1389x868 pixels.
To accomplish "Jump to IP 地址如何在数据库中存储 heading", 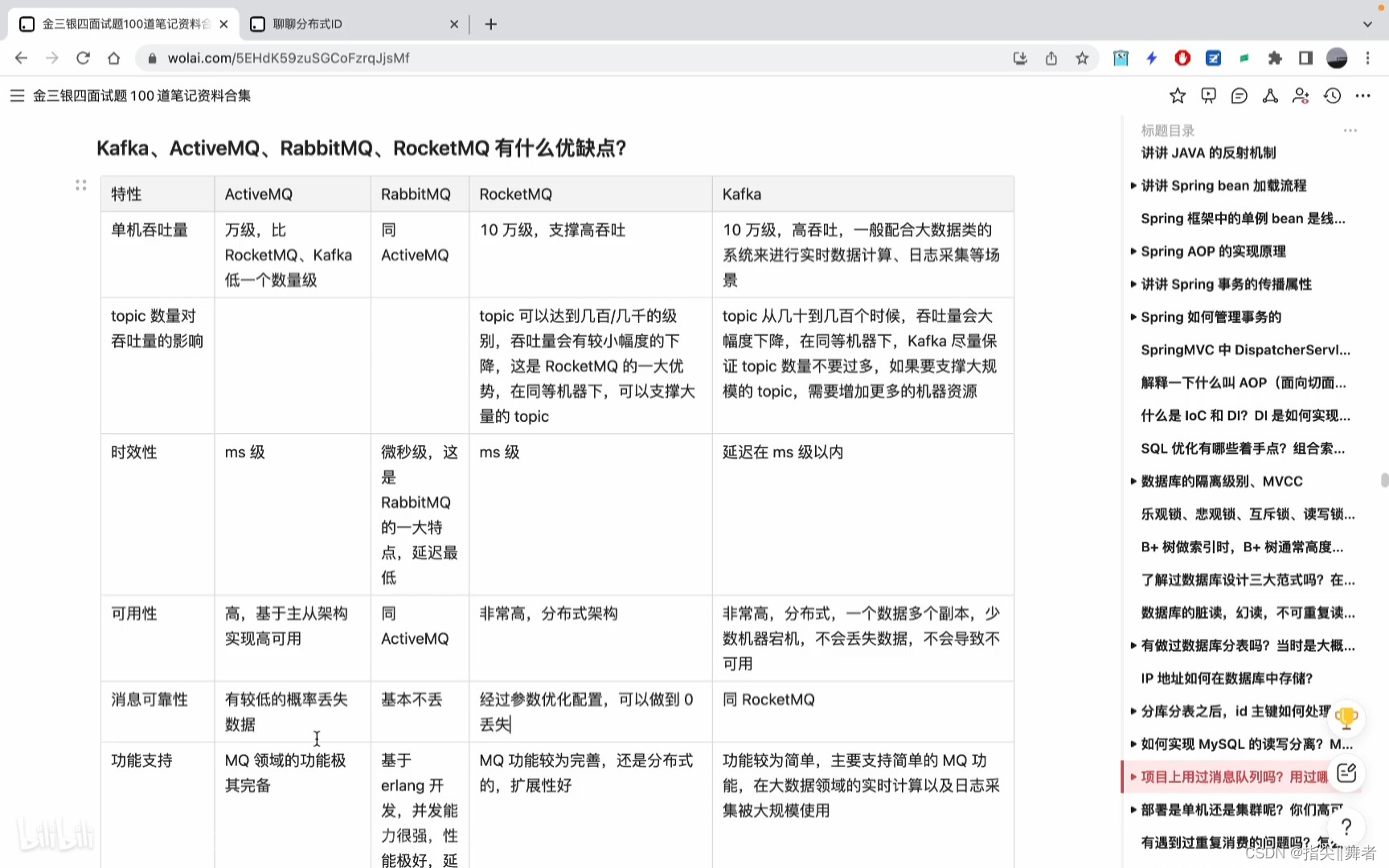I will tap(1227, 678).
